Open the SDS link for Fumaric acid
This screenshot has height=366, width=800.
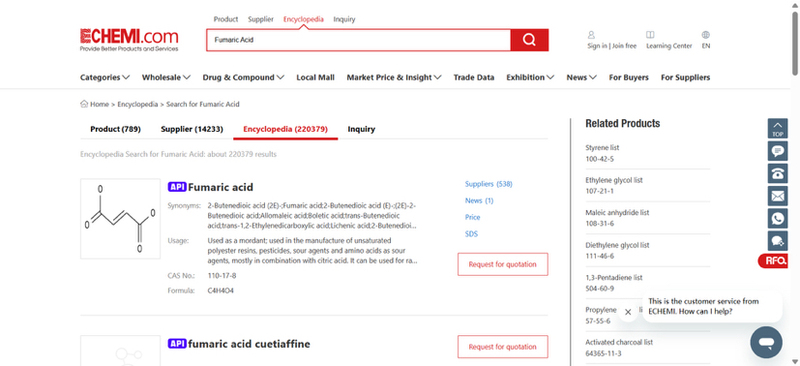tap(471, 234)
